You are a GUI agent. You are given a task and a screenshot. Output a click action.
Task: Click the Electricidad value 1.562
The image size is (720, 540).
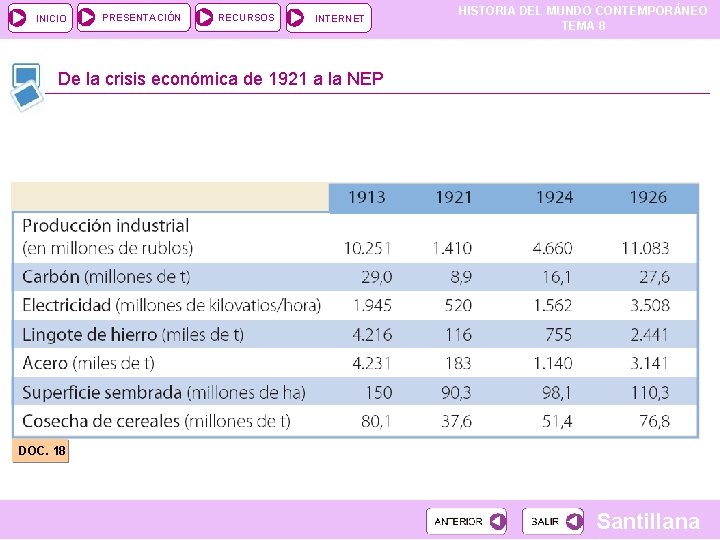(x=553, y=305)
